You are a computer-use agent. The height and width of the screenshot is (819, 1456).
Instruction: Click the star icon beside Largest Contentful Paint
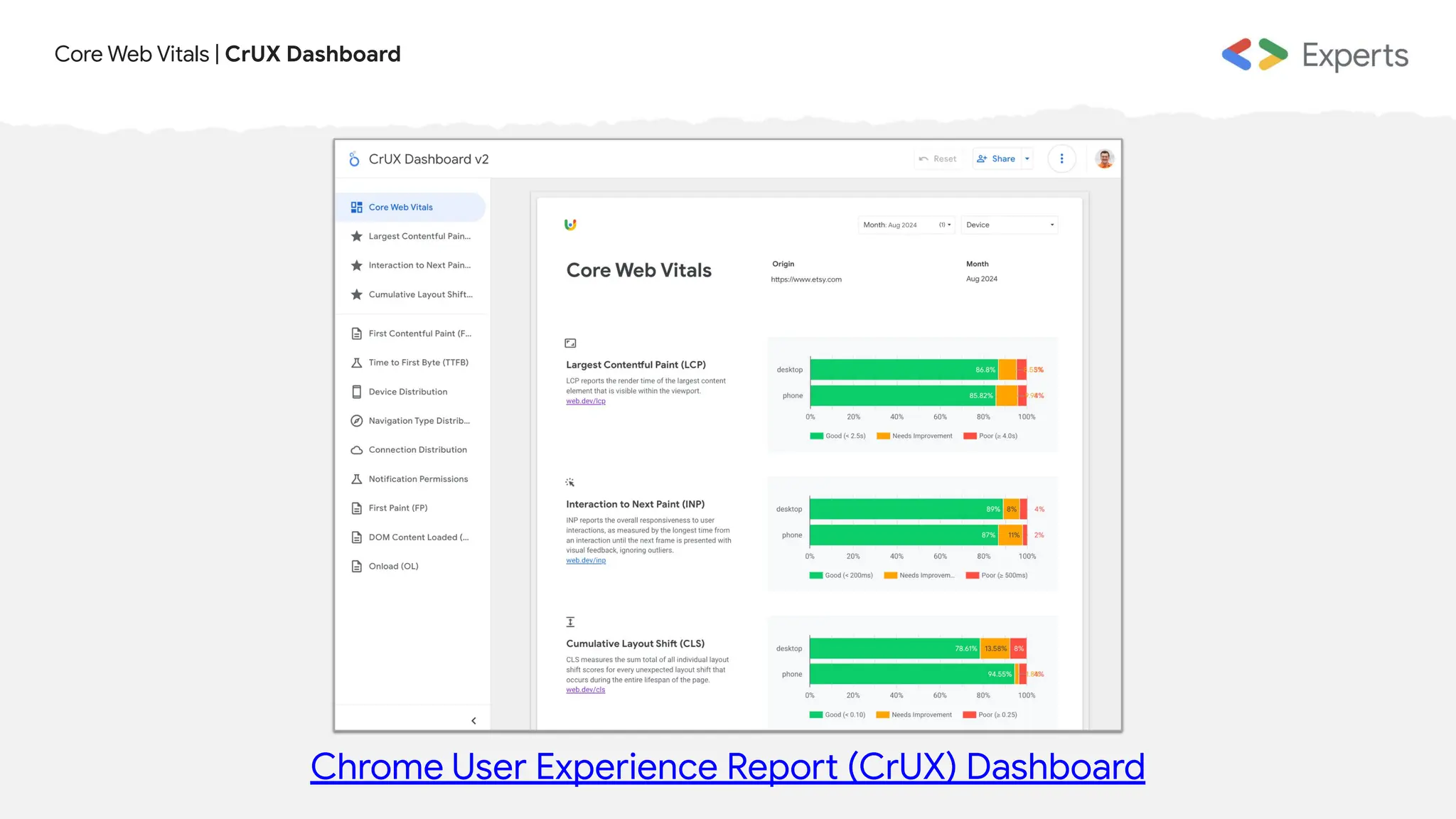[357, 236]
